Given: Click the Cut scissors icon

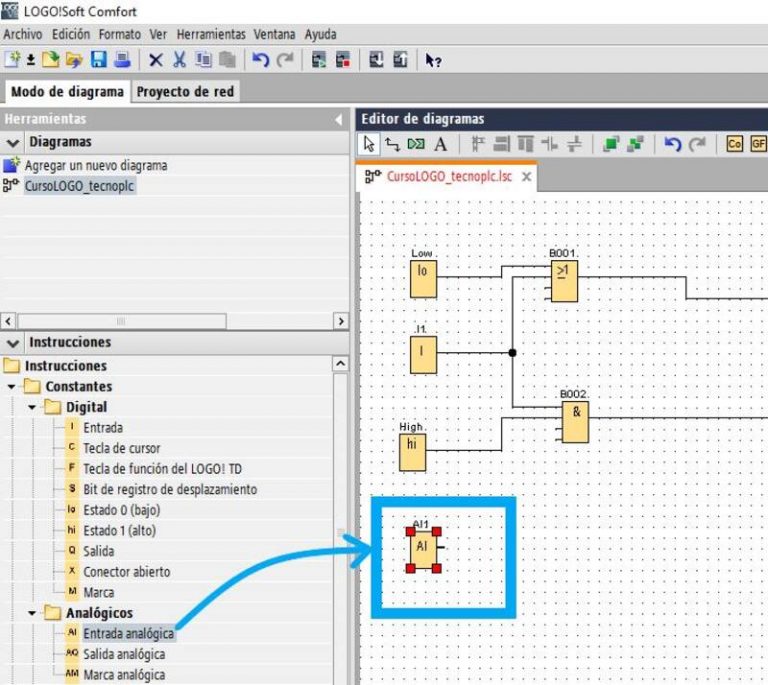Looking at the screenshot, I should 180,60.
